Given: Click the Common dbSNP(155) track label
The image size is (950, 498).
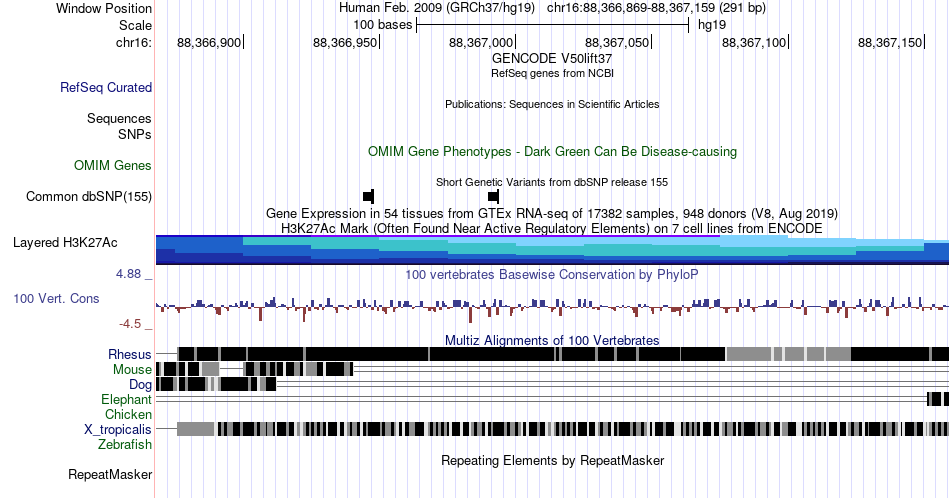Looking at the screenshot, I should click(89, 196).
